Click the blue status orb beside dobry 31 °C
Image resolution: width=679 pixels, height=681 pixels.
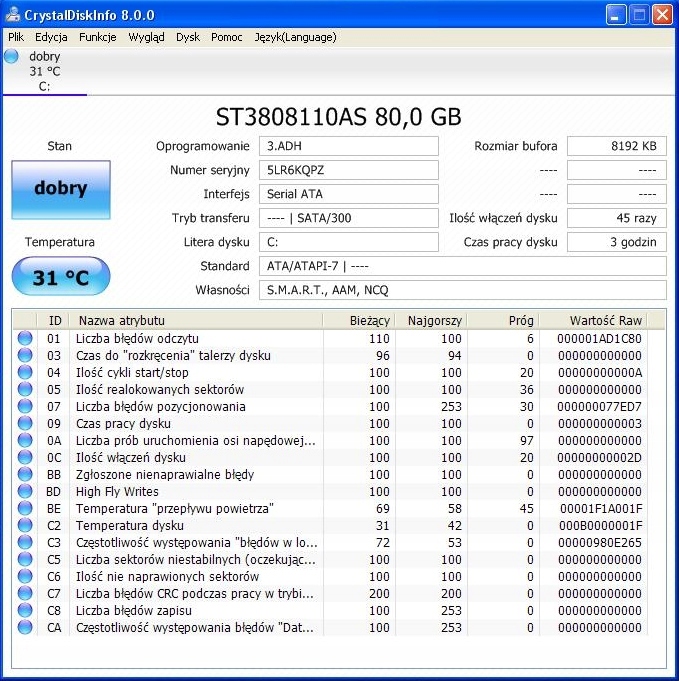coord(11,56)
